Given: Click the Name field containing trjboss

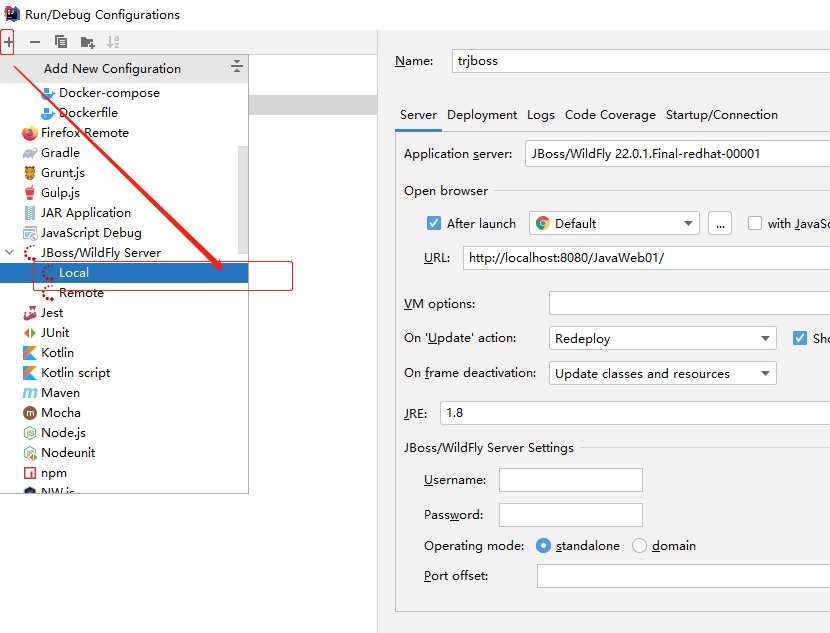Looking at the screenshot, I should (x=640, y=61).
